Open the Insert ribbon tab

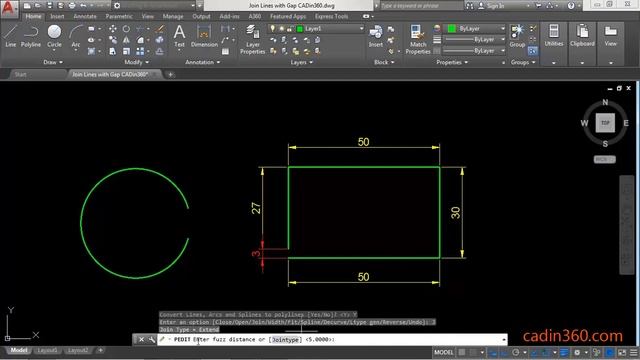coord(57,16)
